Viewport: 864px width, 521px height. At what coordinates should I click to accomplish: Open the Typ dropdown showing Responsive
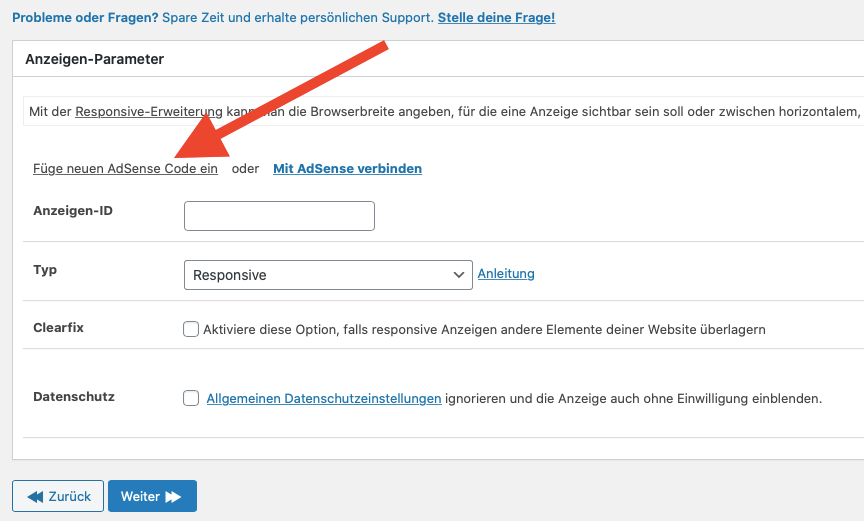[x=328, y=275]
